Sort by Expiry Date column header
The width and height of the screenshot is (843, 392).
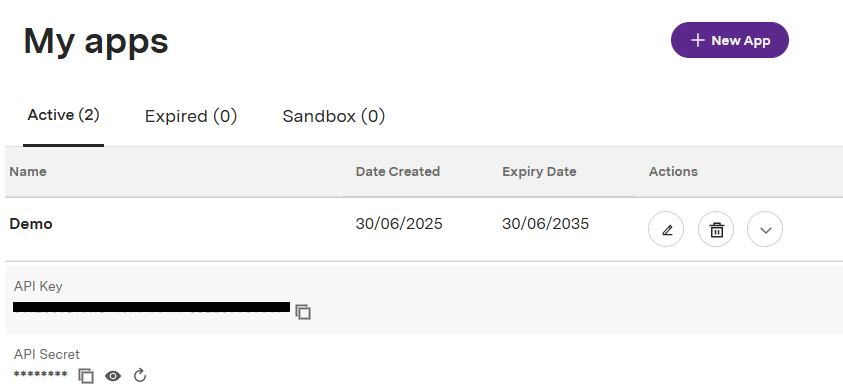pos(539,172)
